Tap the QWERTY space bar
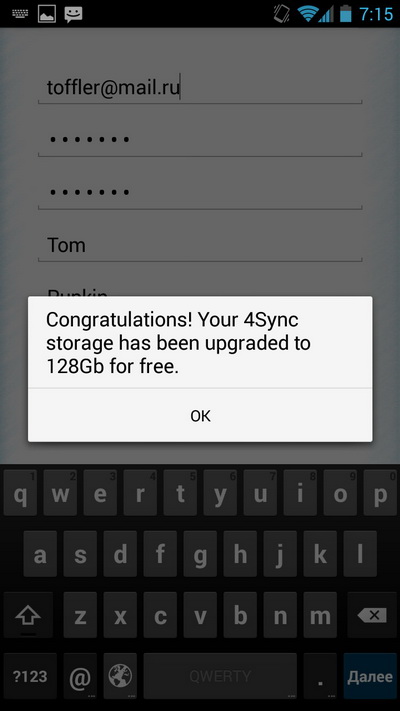The width and height of the screenshot is (400, 711). tap(220, 677)
